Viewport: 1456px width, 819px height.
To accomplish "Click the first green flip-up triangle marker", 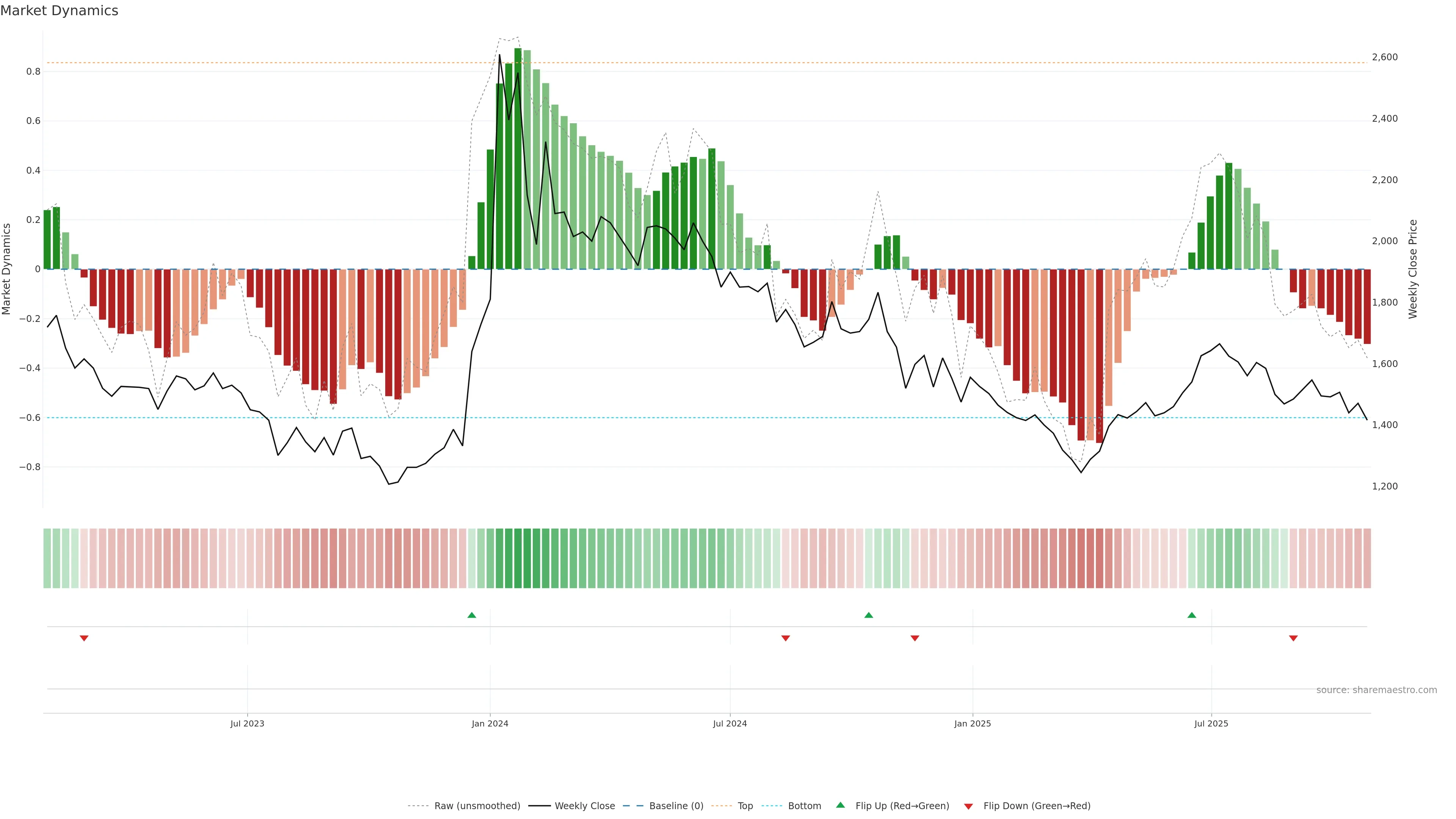I will point(472,615).
